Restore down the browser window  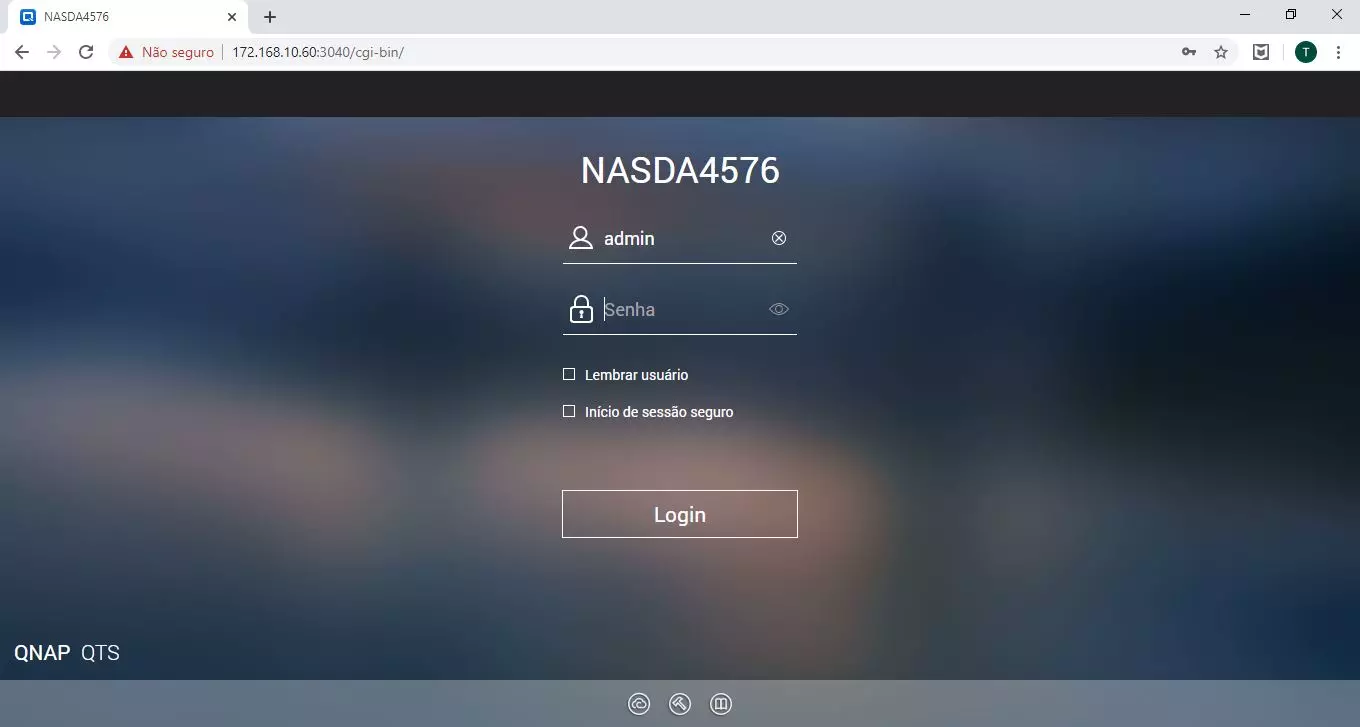[1291, 15]
